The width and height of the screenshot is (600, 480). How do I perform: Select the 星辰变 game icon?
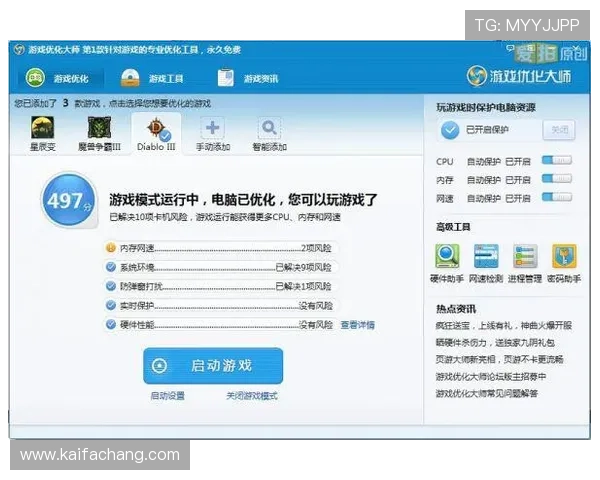[42, 127]
